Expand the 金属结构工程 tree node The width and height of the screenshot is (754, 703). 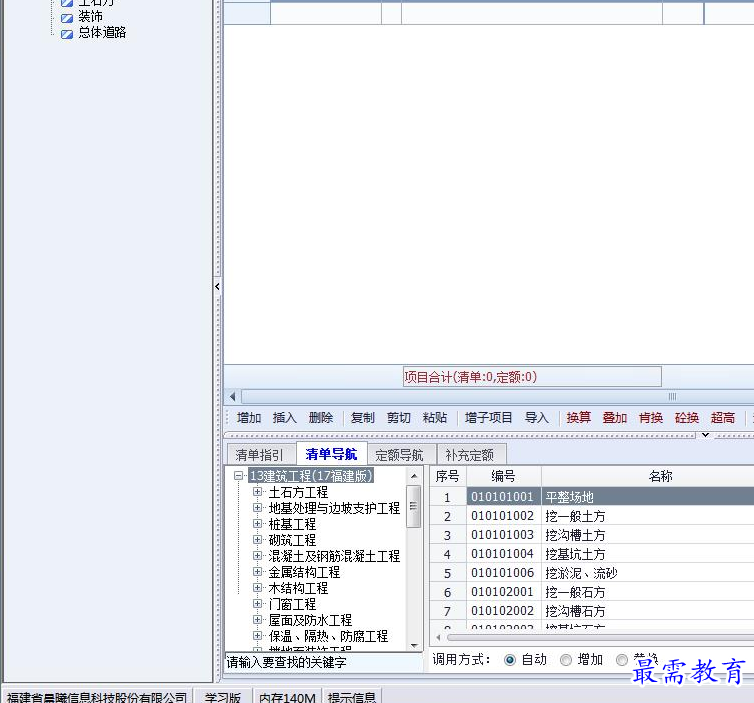tap(258, 571)
